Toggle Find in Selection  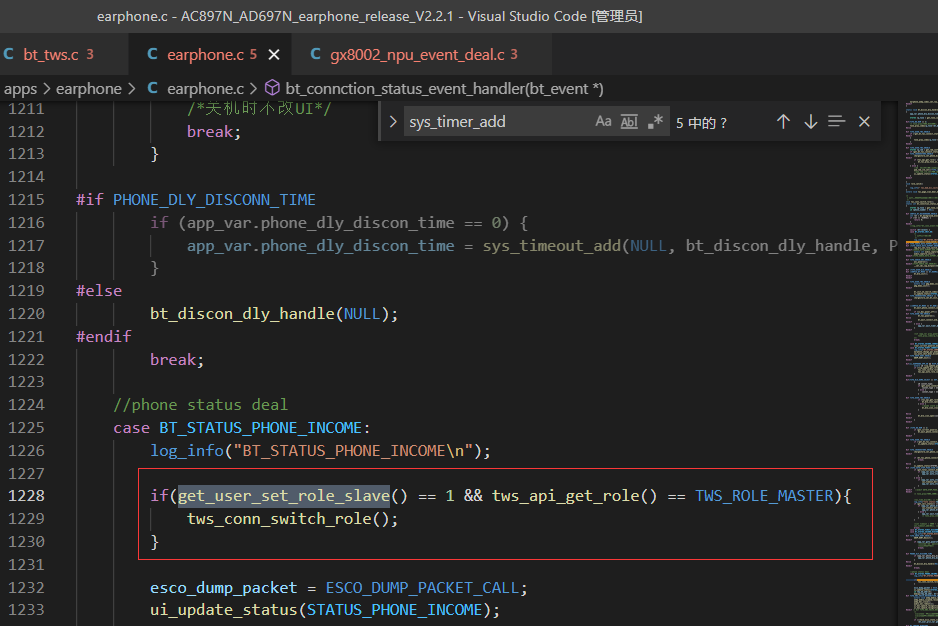(837, 121)
